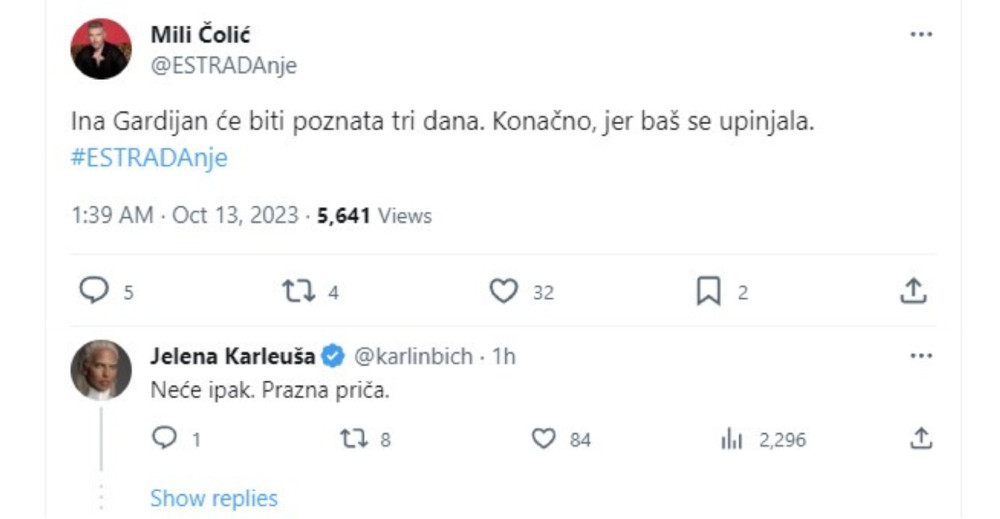Open Mili Čolić's profile picture
This screenshot has width=1000, height=519.
point(101,49)
